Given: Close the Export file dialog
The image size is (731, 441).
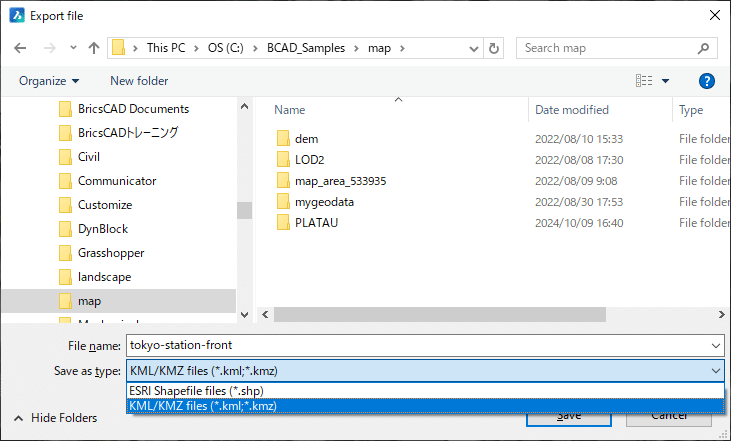Looking at the screenshot, I should pos(714,15).
